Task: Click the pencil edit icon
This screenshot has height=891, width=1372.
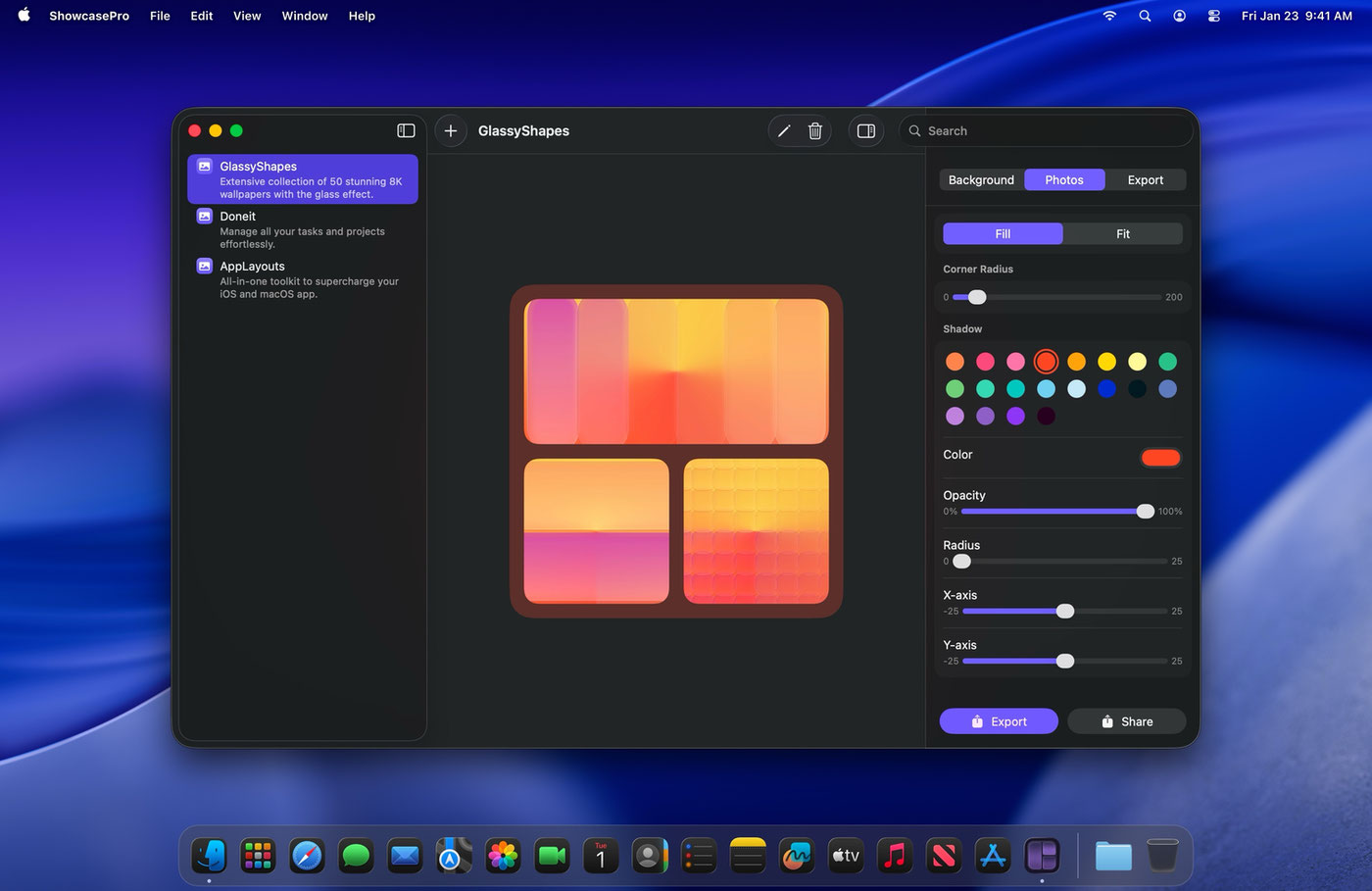Action: tap(784, 130)
